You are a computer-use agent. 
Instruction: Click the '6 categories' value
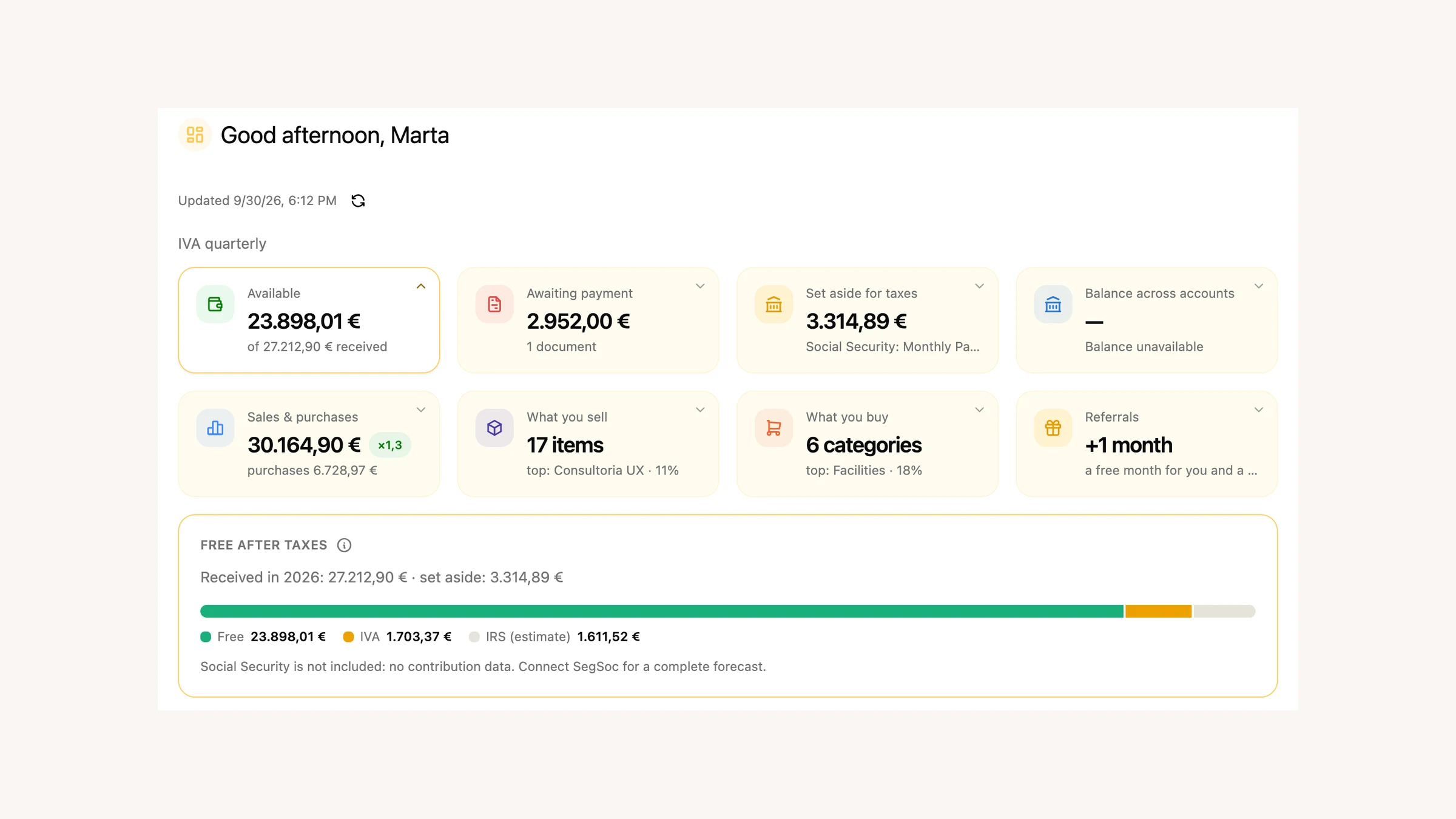click(x=863, y=445)
